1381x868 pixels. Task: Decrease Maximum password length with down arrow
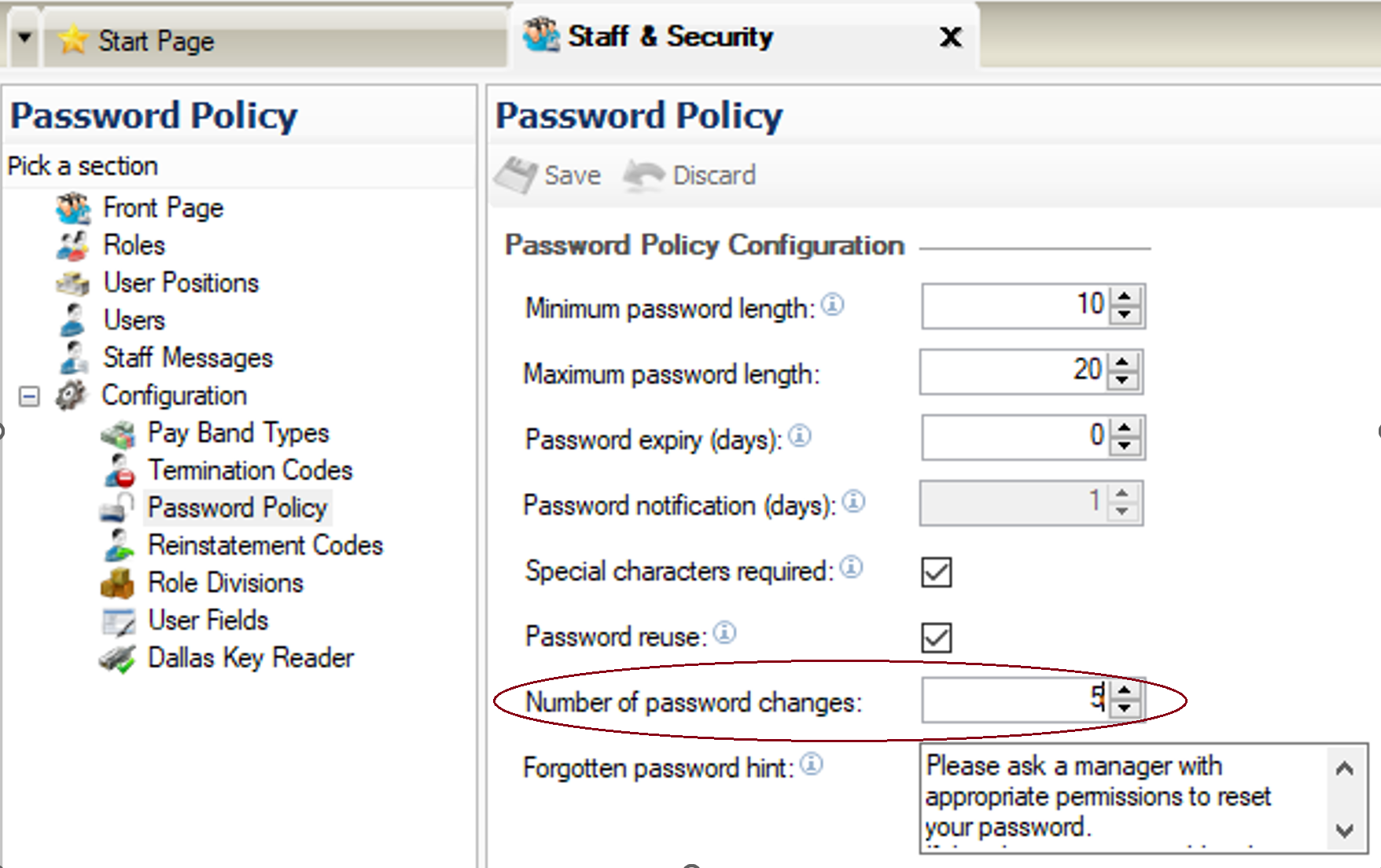coord(1122,381)
